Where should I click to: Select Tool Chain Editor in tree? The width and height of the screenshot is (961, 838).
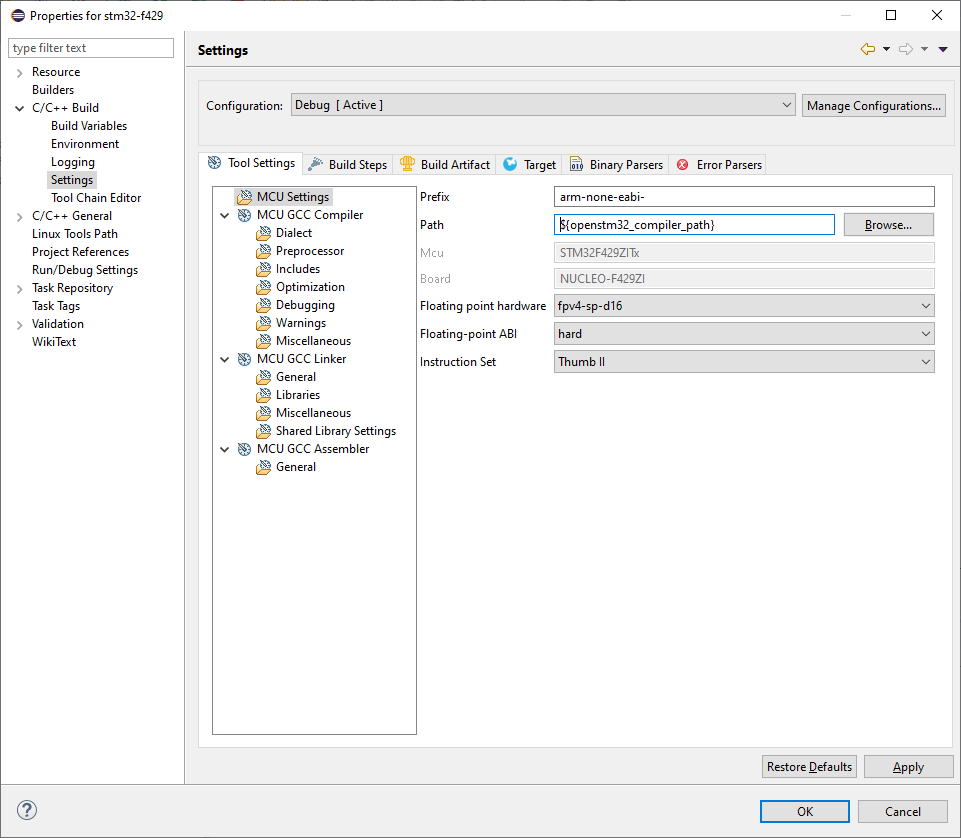[x=96, y=198]
